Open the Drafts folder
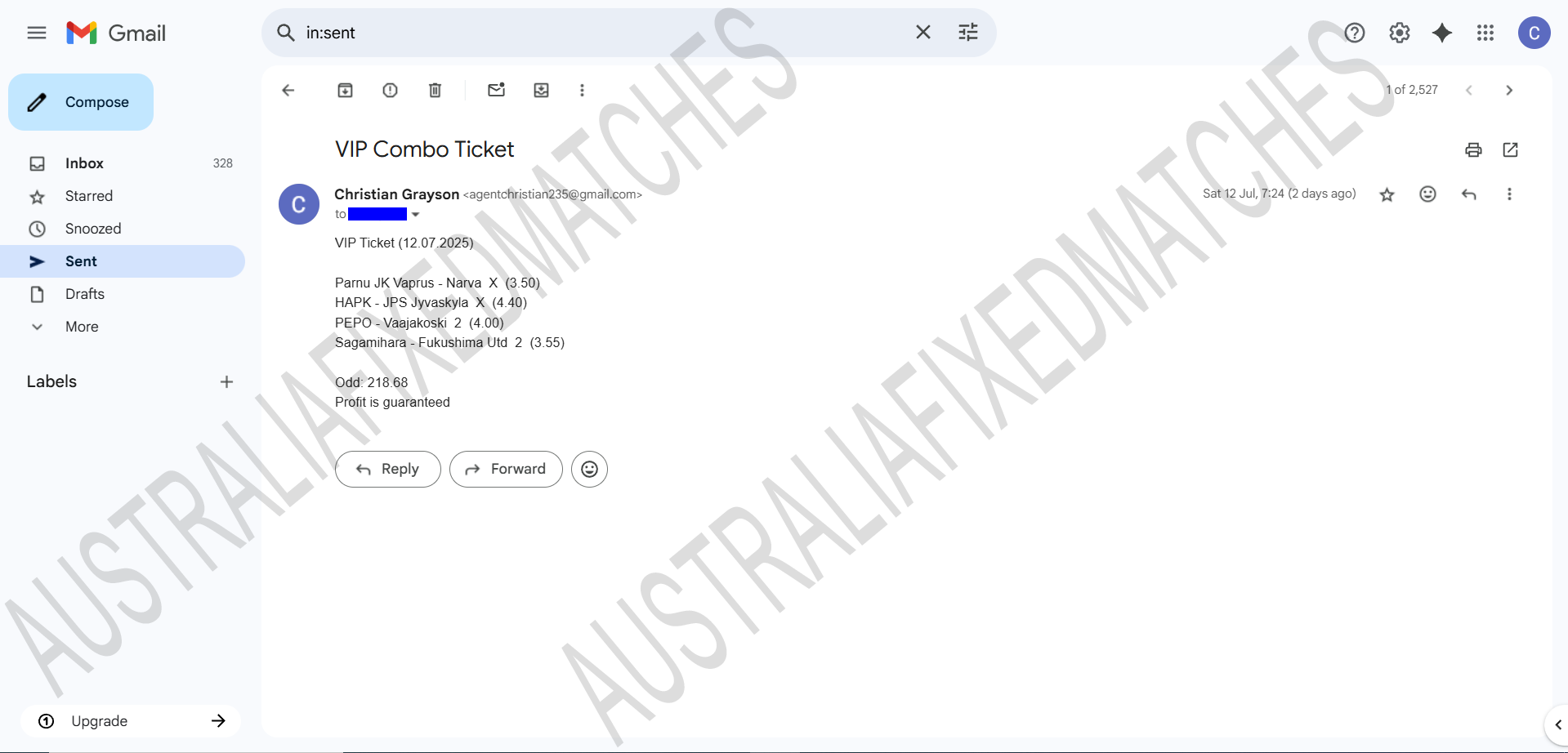 coord(123,294)
